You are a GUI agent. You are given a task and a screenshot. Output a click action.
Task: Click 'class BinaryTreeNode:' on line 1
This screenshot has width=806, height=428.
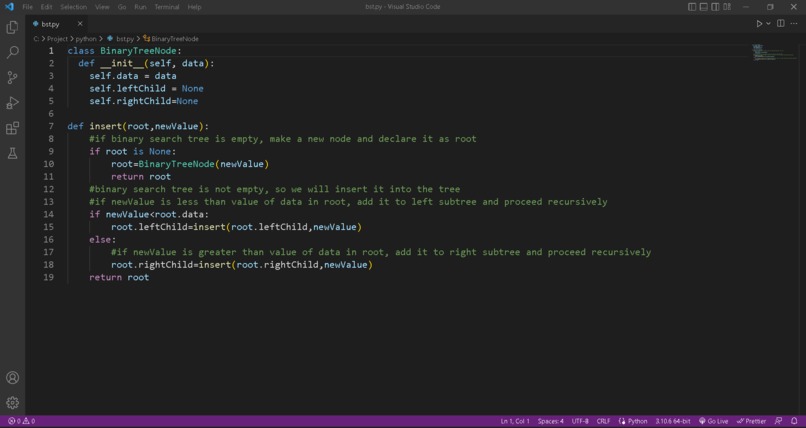[x=125, y=50]
